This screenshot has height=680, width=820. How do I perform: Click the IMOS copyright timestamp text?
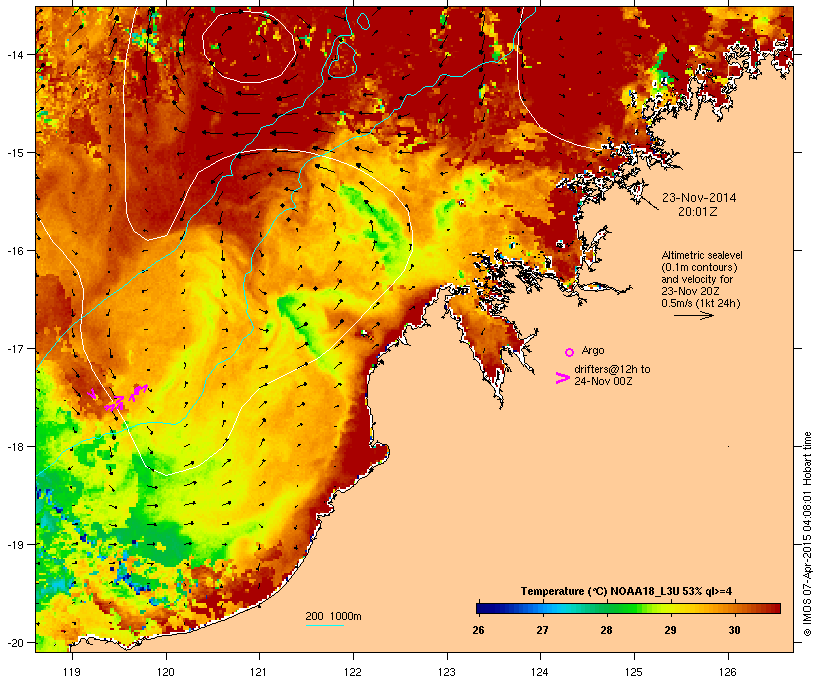(x=807, y=535)
